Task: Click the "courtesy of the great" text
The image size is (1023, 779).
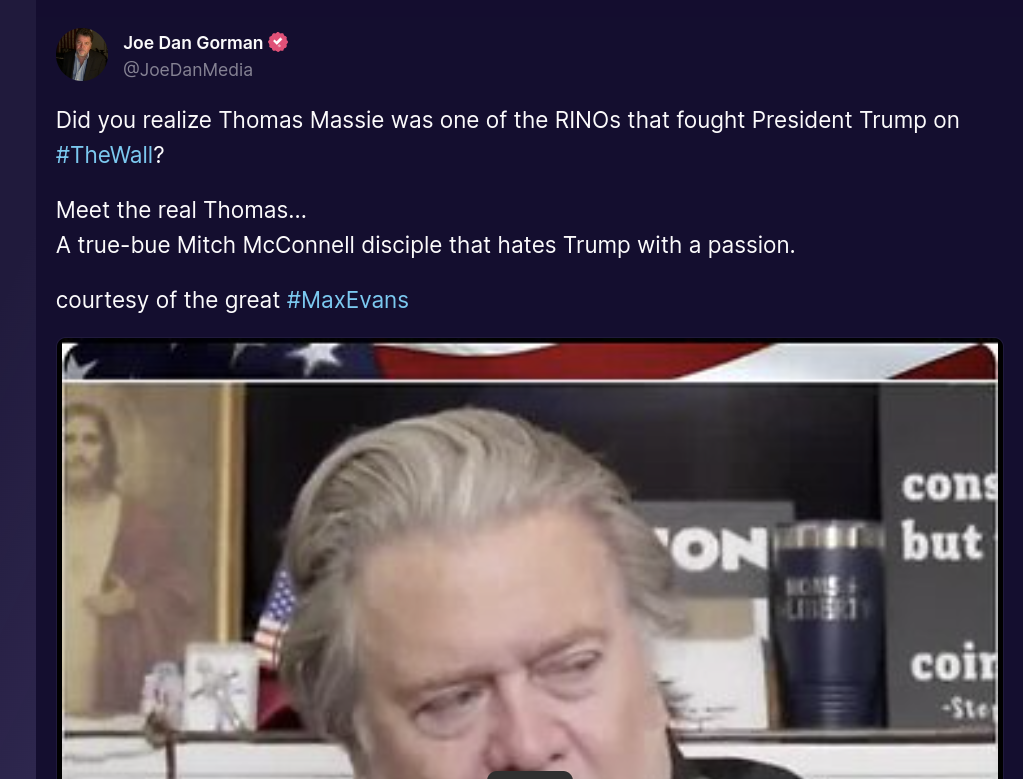Action: pyautogui.click(x=168, y=300)
